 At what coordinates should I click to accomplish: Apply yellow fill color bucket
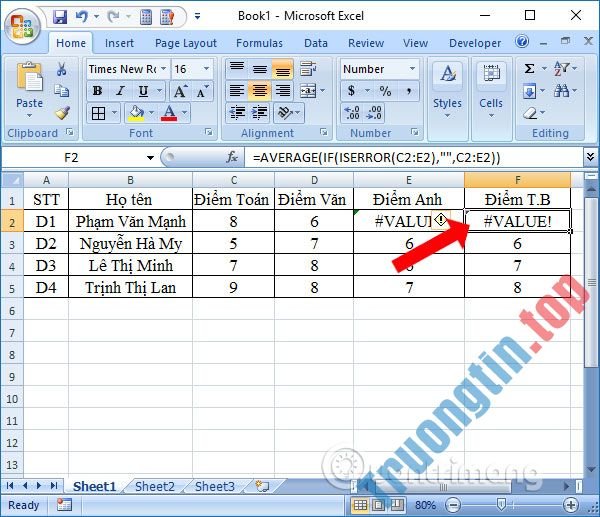tap(137, 113)
